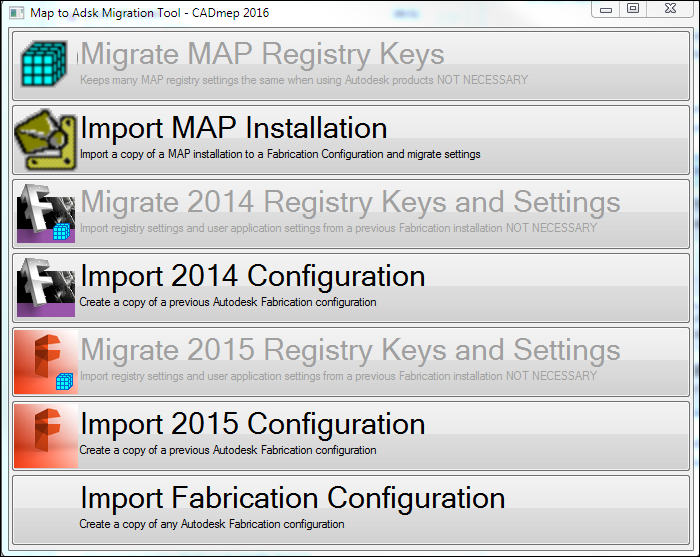Click the MAP installation import description text
Image resolution: width=700 pixels, height=557 pixels.
point(280,154)
